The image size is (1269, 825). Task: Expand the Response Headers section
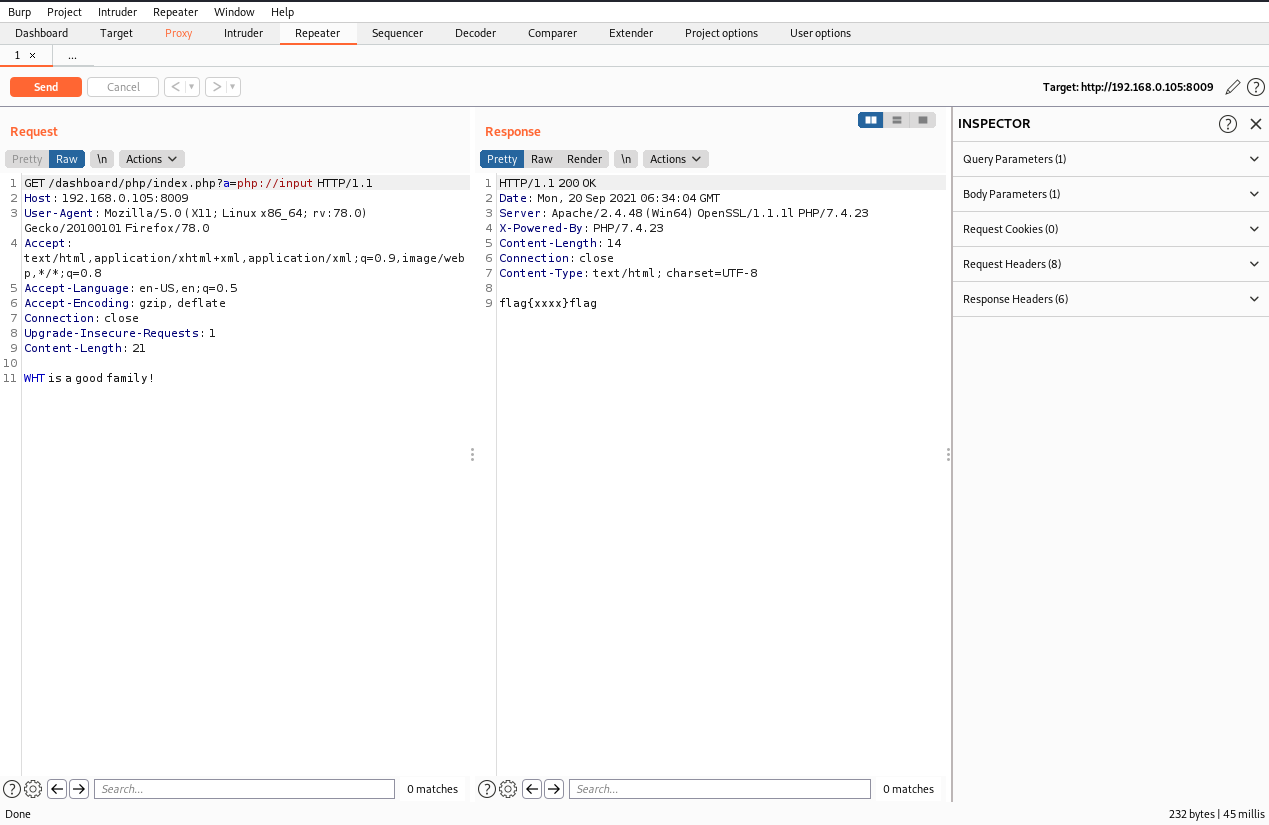pyautogui.click(x=1110, y=299)
